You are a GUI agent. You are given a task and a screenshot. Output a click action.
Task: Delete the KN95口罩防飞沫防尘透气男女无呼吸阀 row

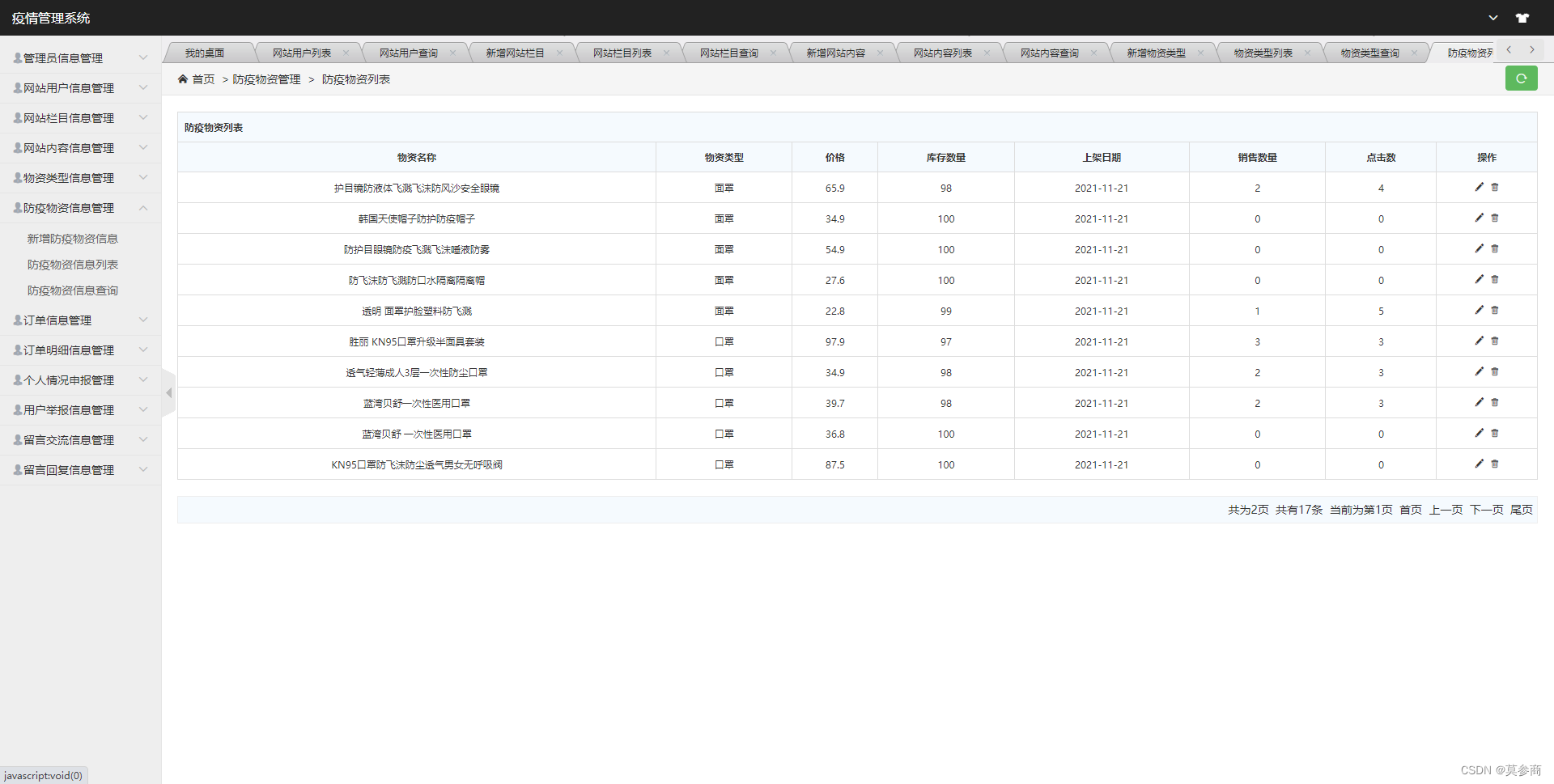1495,464
